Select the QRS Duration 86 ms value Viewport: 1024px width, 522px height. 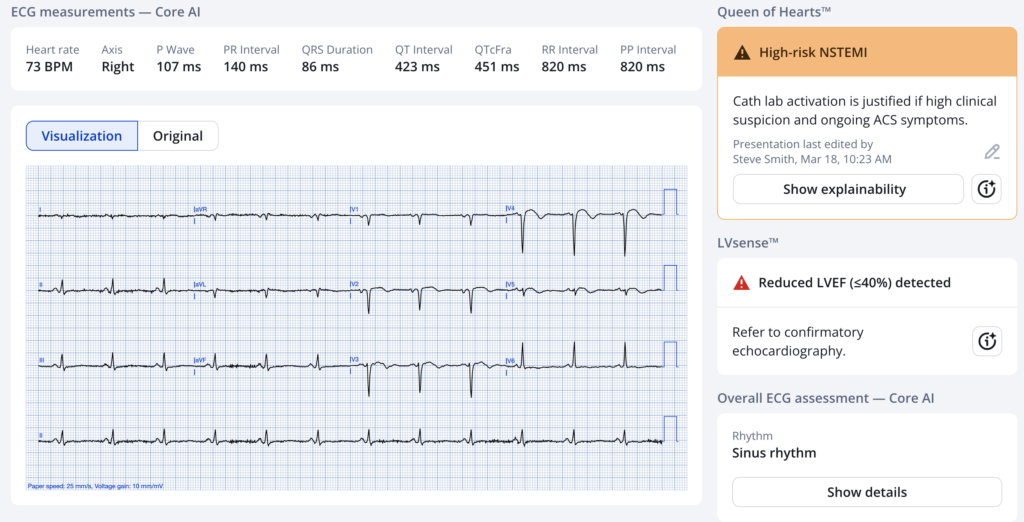(x=337, y=59)
